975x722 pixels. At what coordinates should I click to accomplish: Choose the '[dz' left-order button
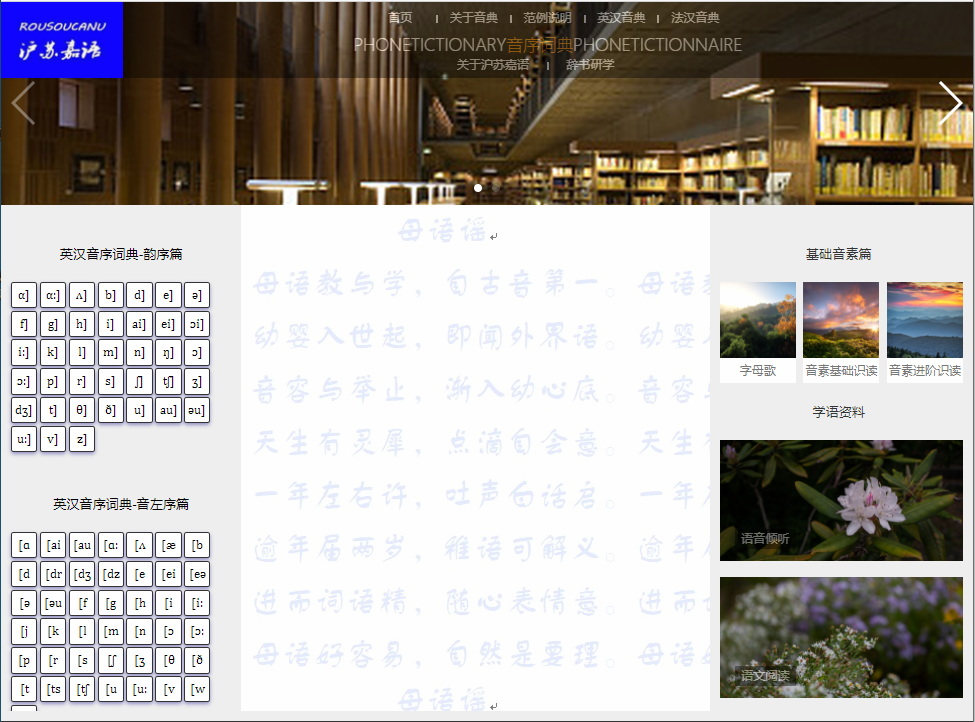point(111,574)
